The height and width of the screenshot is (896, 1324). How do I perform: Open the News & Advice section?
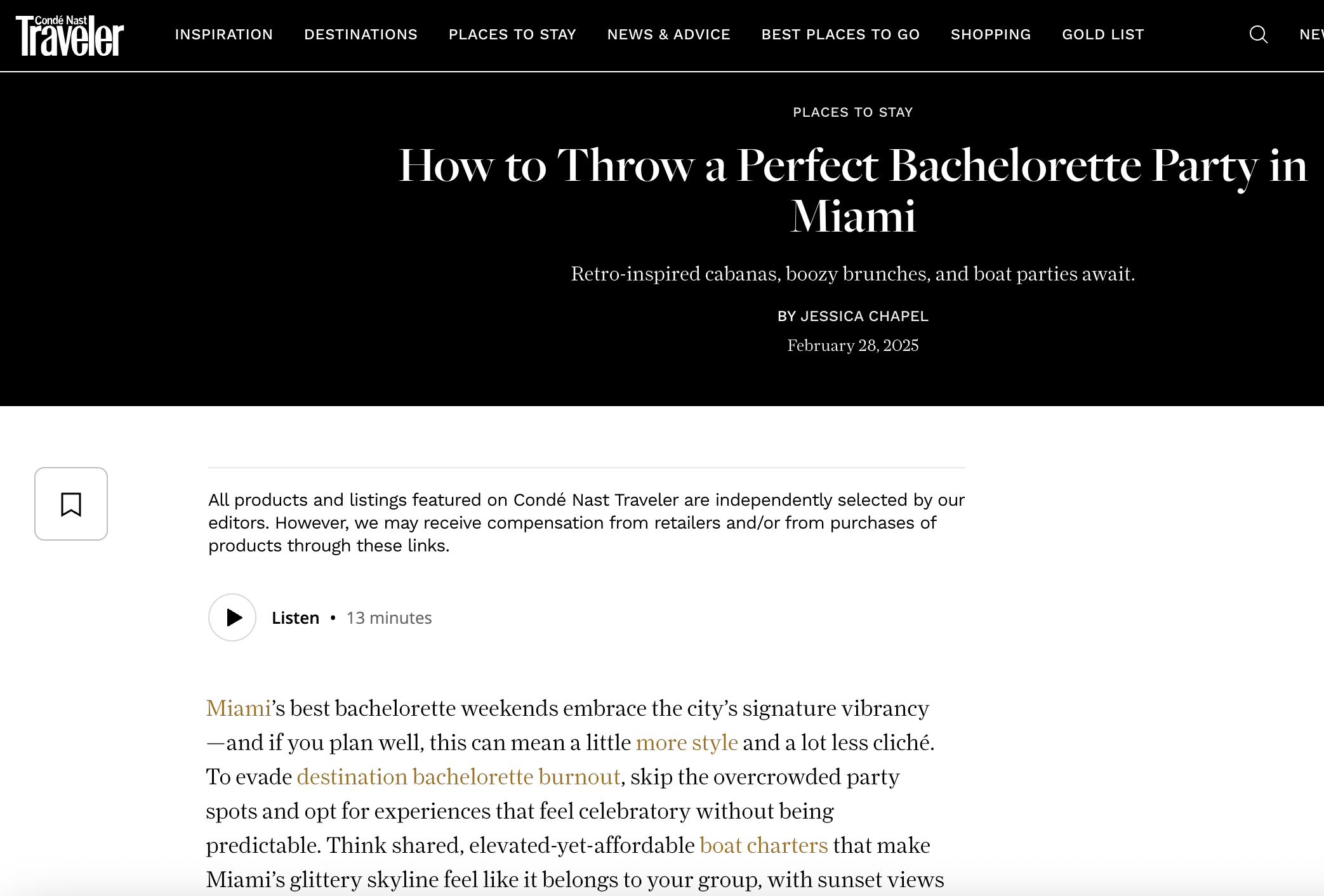668,34
